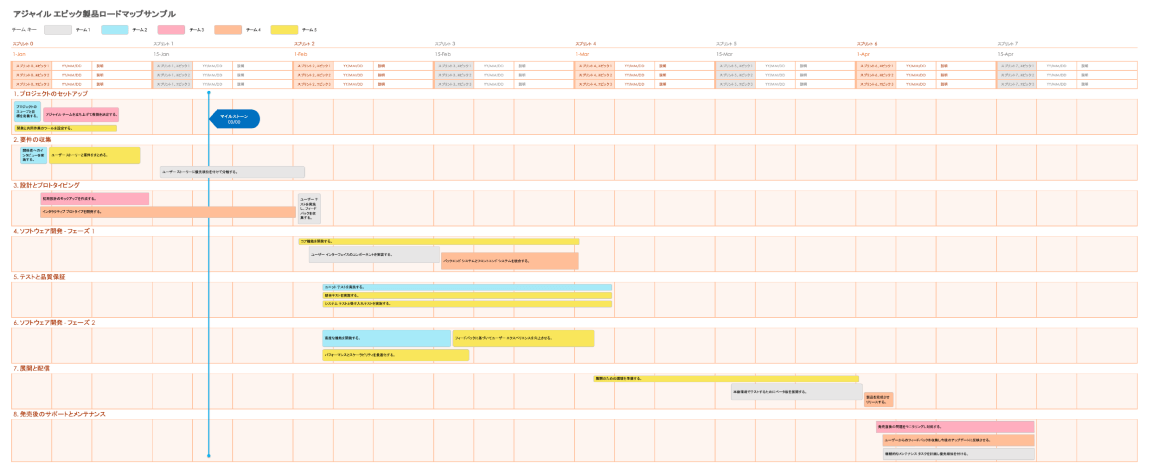Click the blue マイルストーン milestone marker

pyautogui.click(x=235, y=119)
